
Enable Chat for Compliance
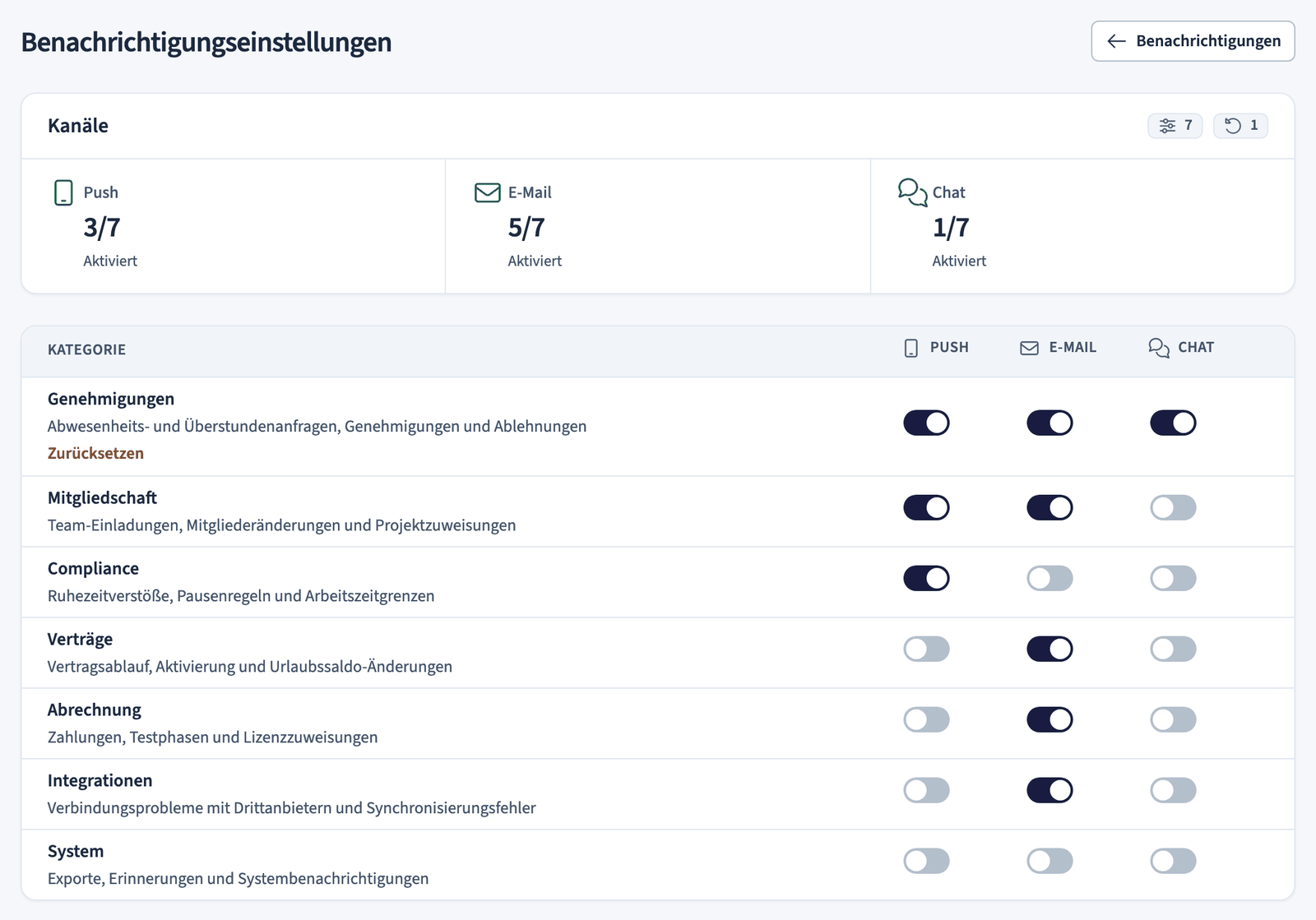click(x=1173, y=578)
